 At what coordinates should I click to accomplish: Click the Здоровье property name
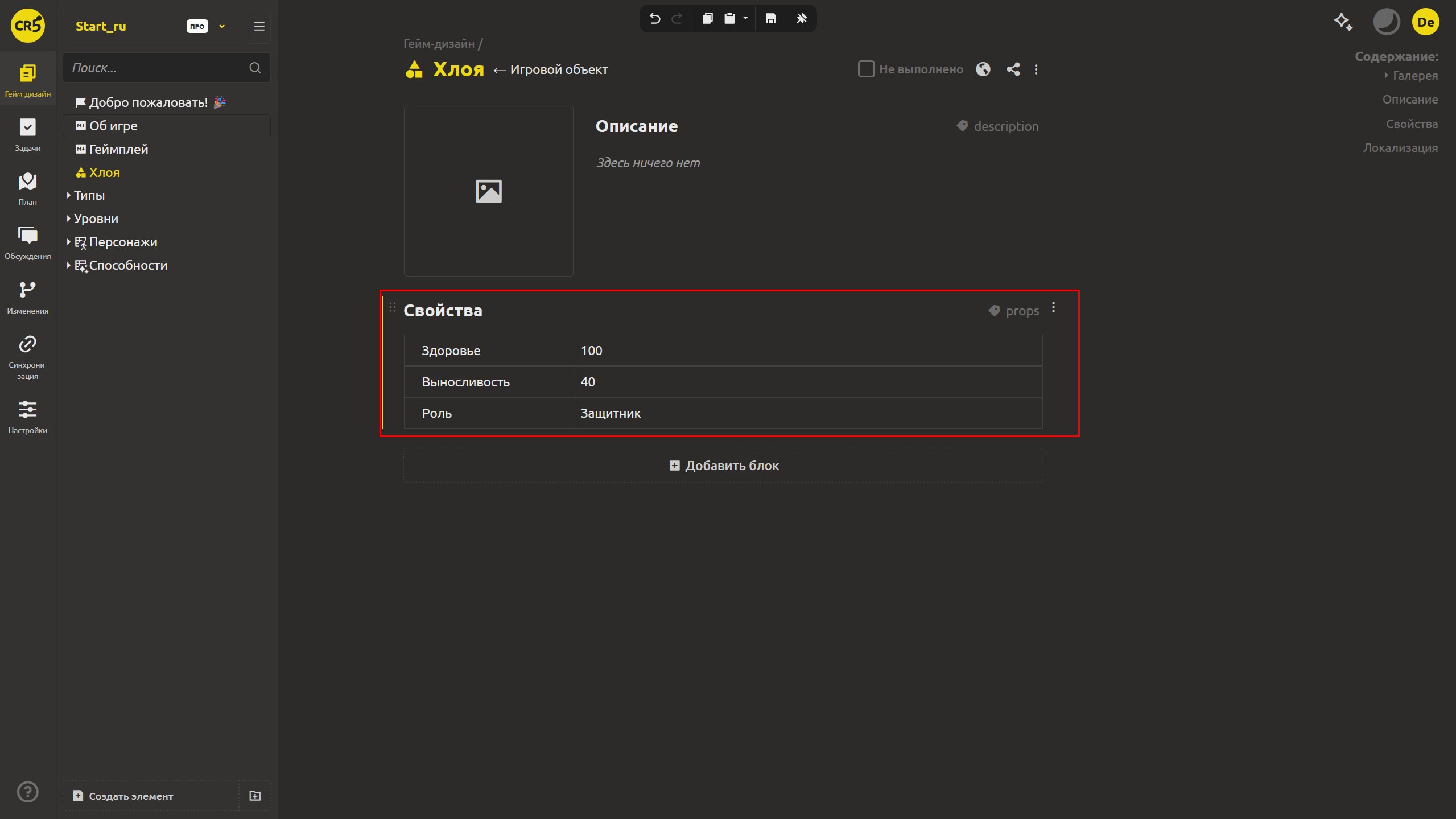451,351
